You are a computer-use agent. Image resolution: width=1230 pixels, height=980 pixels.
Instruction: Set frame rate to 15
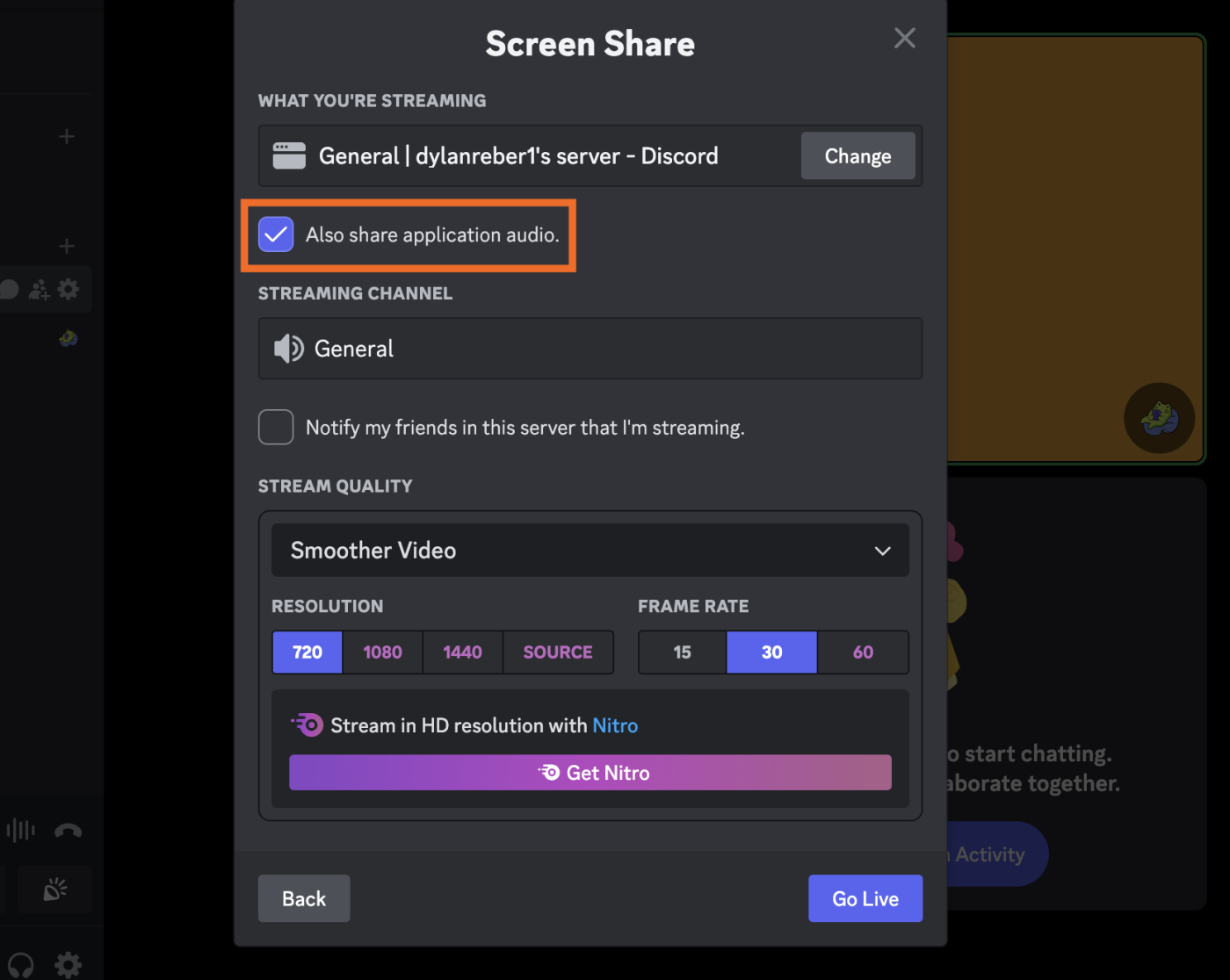pyautogui.click(x=683, y=652)
